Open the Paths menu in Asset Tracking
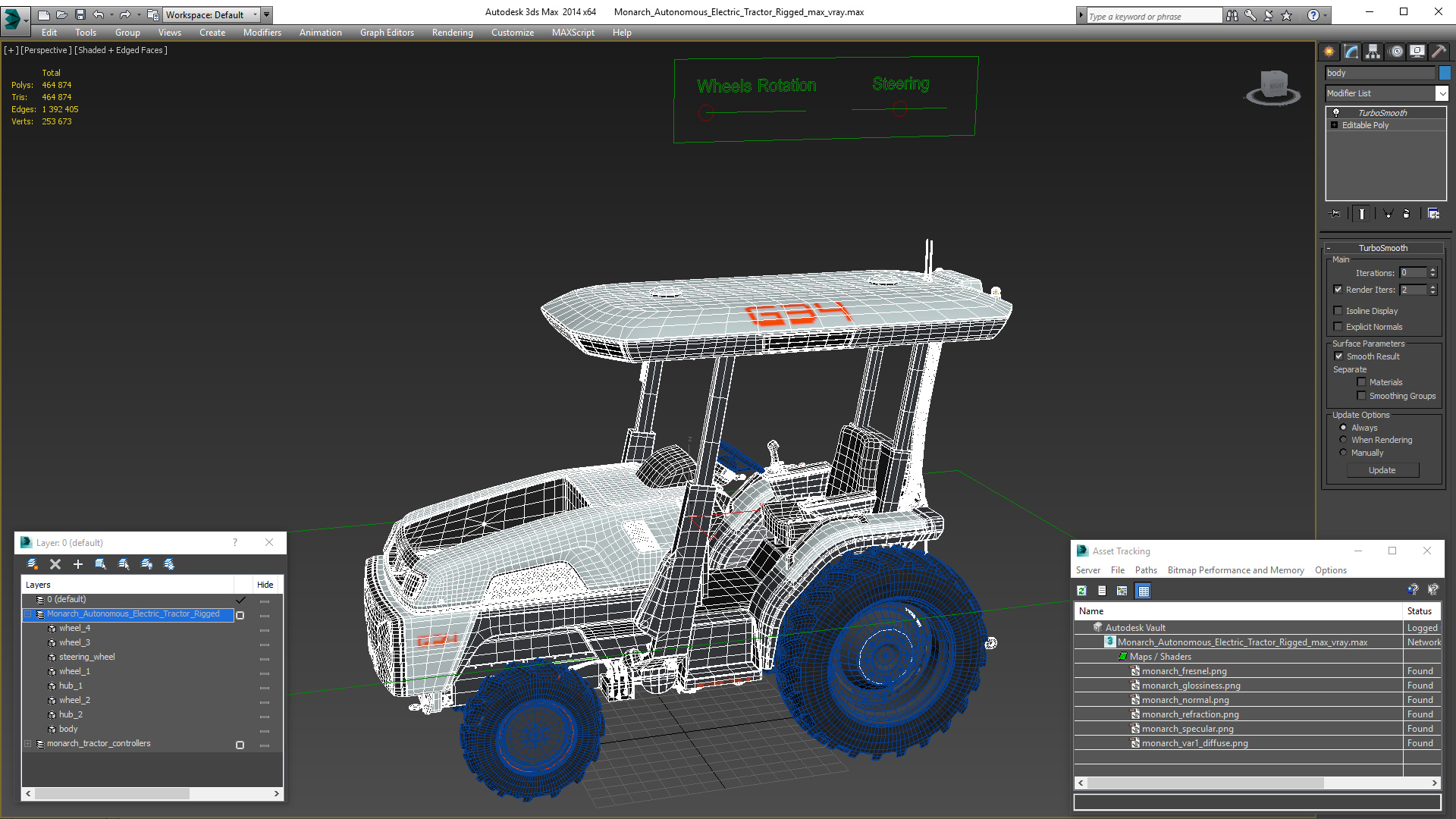This screenshot has height=819, width=1456. [1146, 570]
